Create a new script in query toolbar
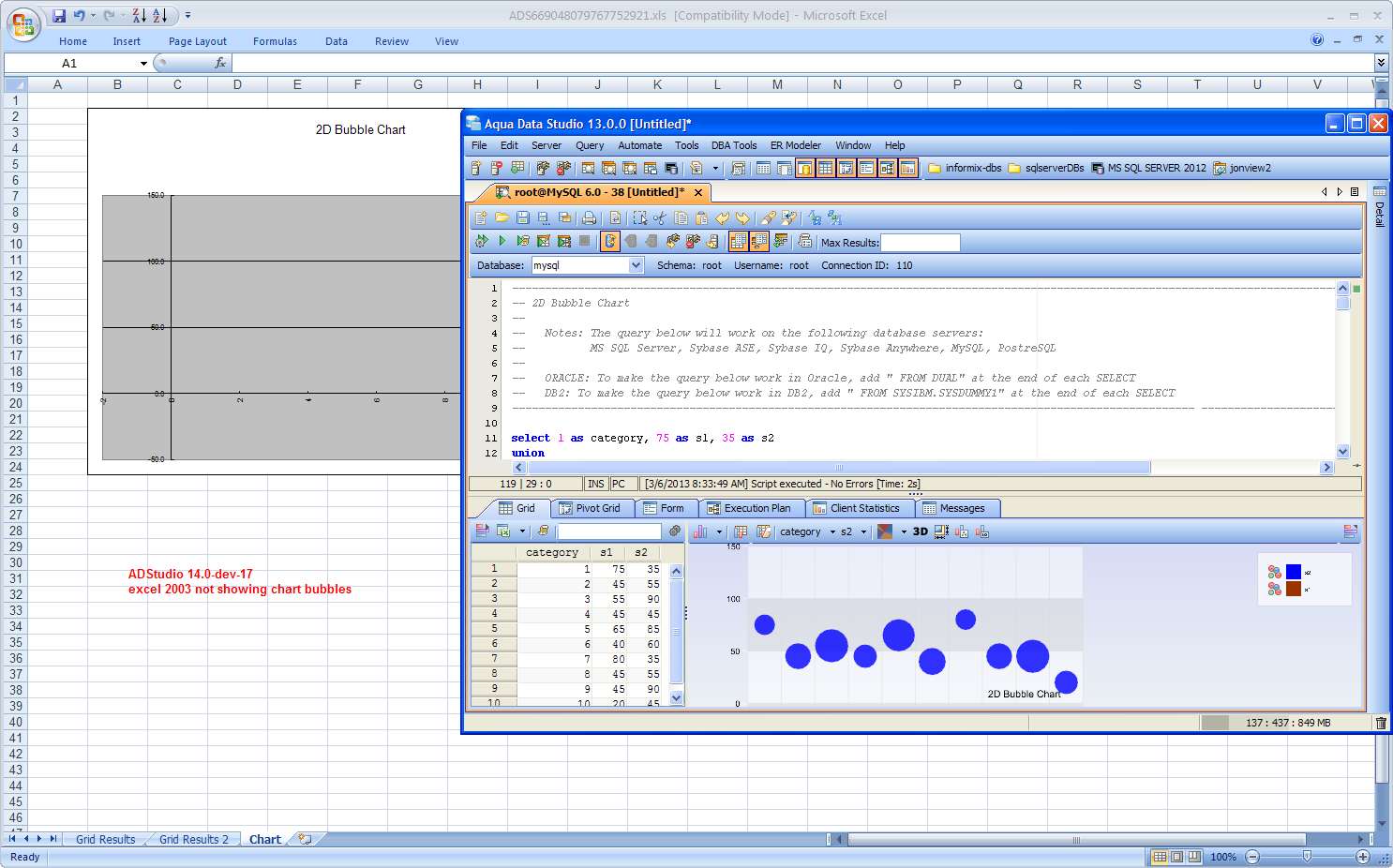The height and width of the screenshot is (868, 1393). pos(482,217)
